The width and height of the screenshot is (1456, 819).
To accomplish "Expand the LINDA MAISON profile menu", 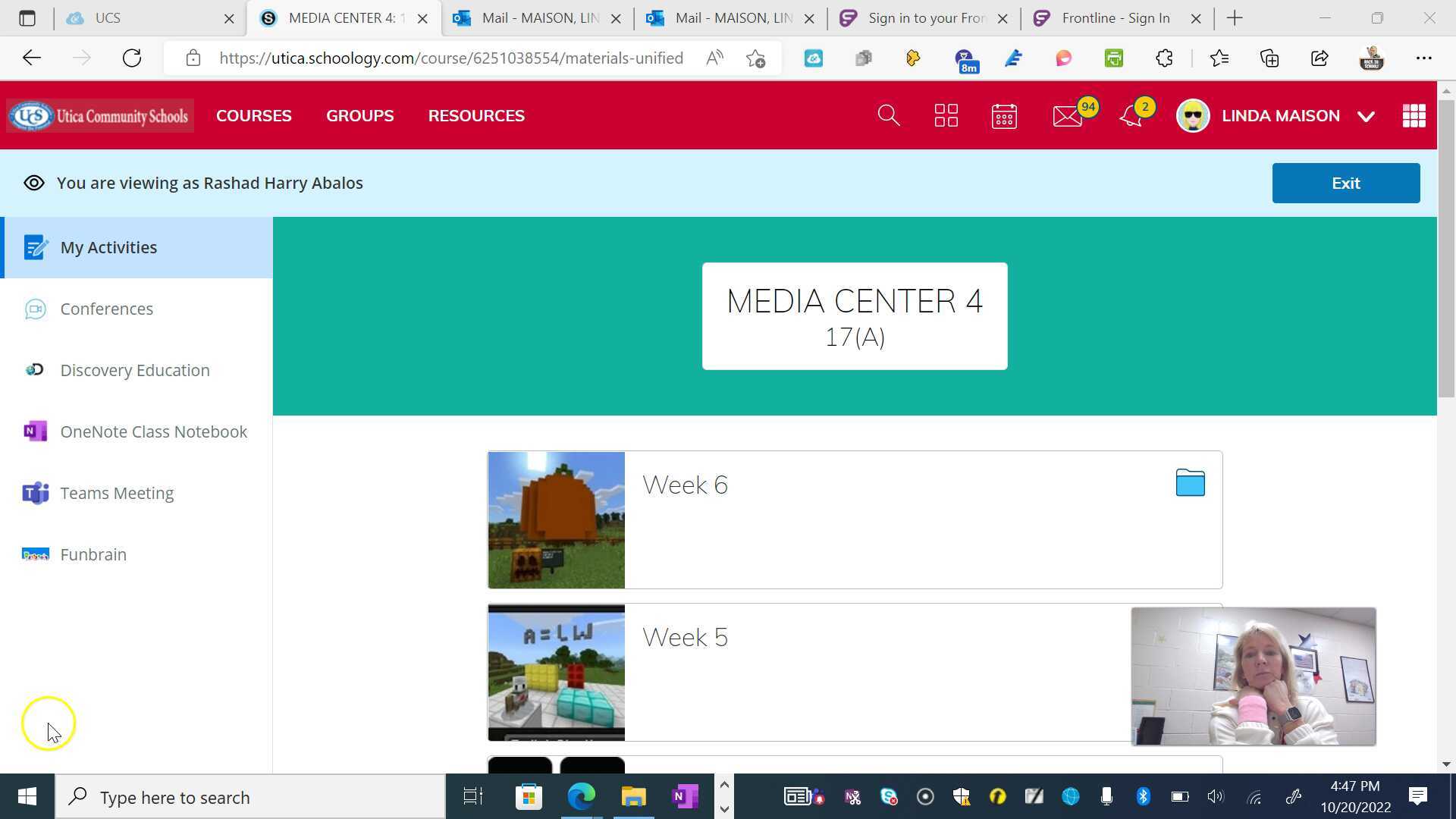I will 1279,115.
